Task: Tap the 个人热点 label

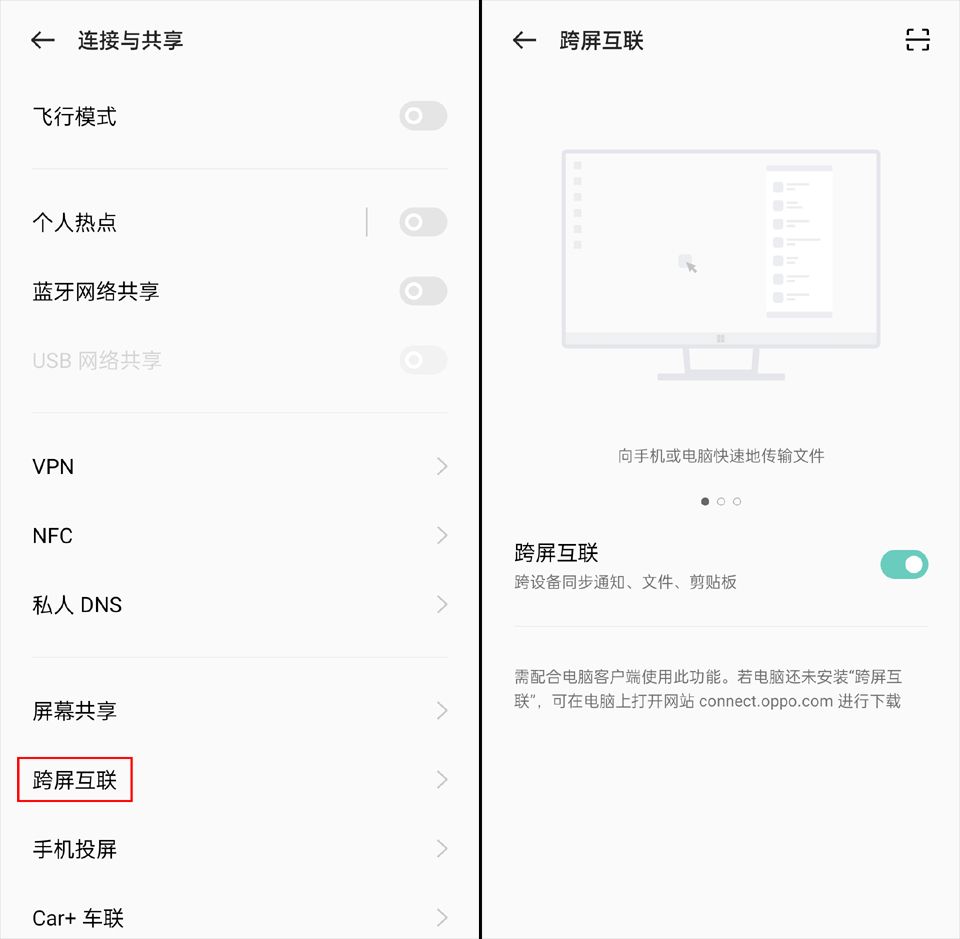Action: click(75, 222)
